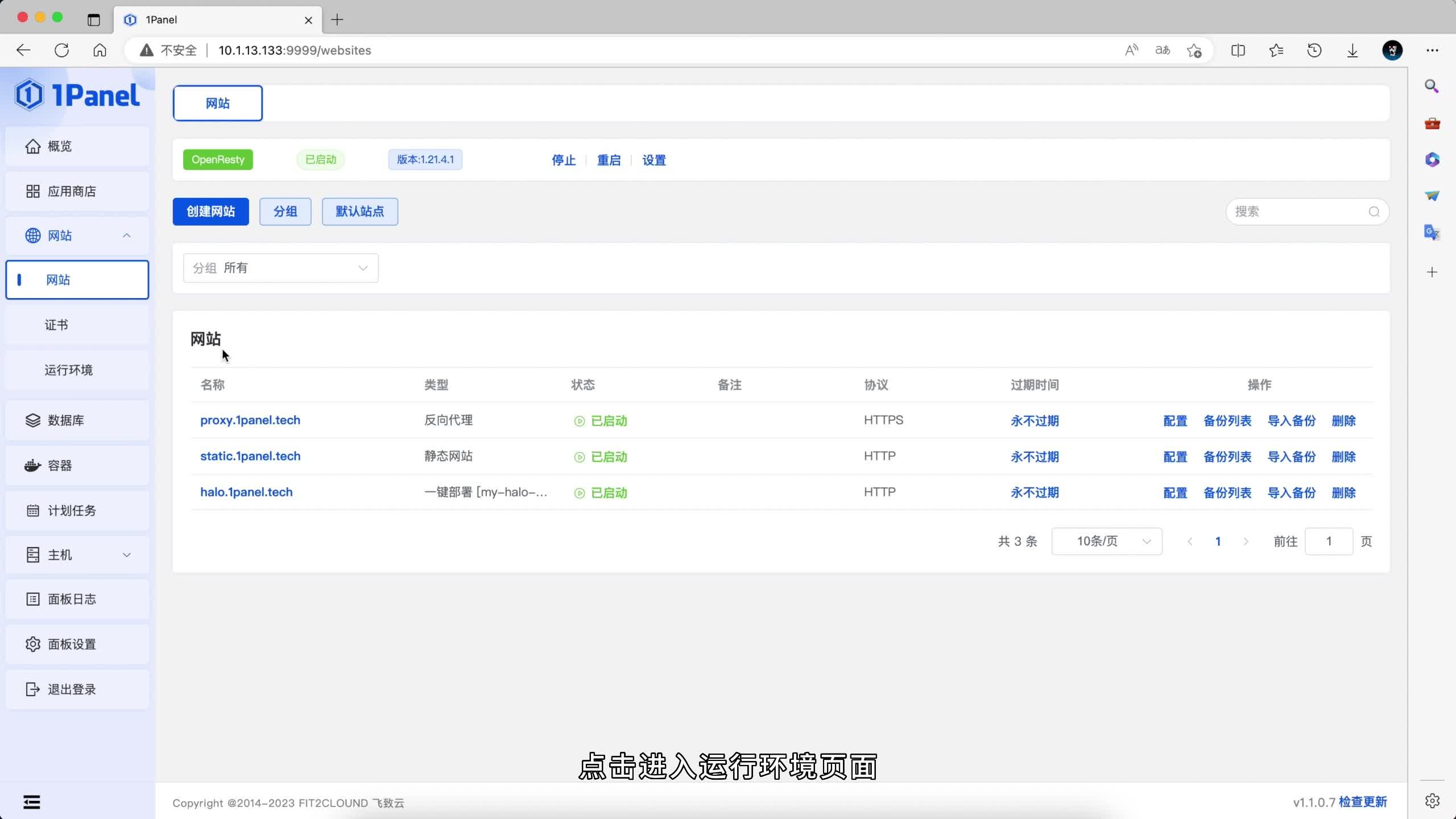Open 计划任务 scheduled tasks page
The width and height of the screenshot is (1456, 819).
click(x=71, y=510)
